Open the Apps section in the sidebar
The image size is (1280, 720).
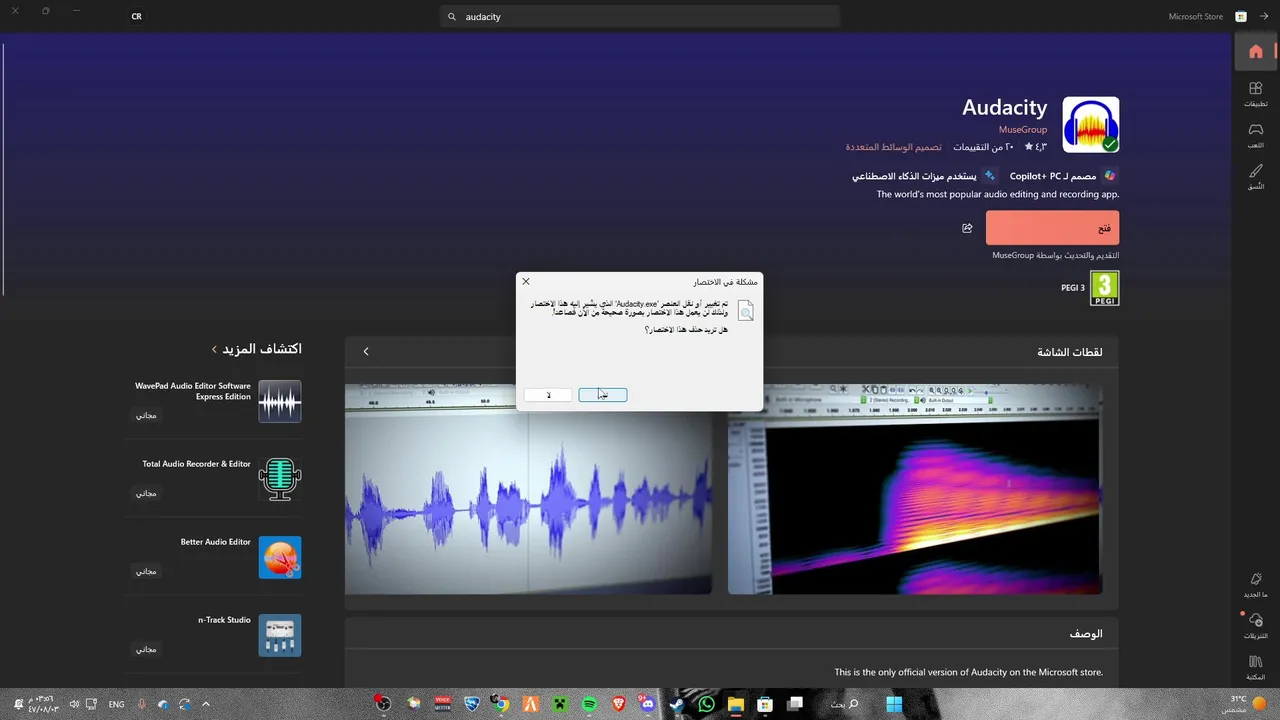[x=1256, y=94]
